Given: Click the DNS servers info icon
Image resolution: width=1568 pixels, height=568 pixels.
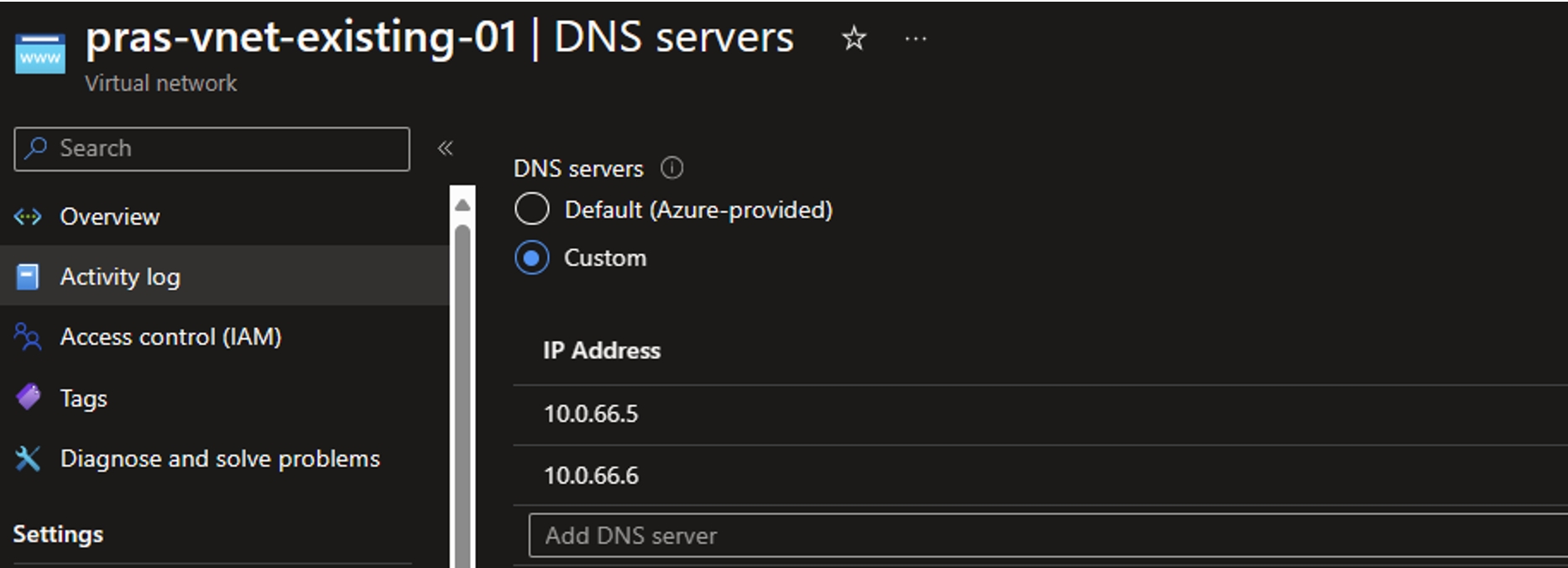Looking at the screenshot, I should [672, 168].
